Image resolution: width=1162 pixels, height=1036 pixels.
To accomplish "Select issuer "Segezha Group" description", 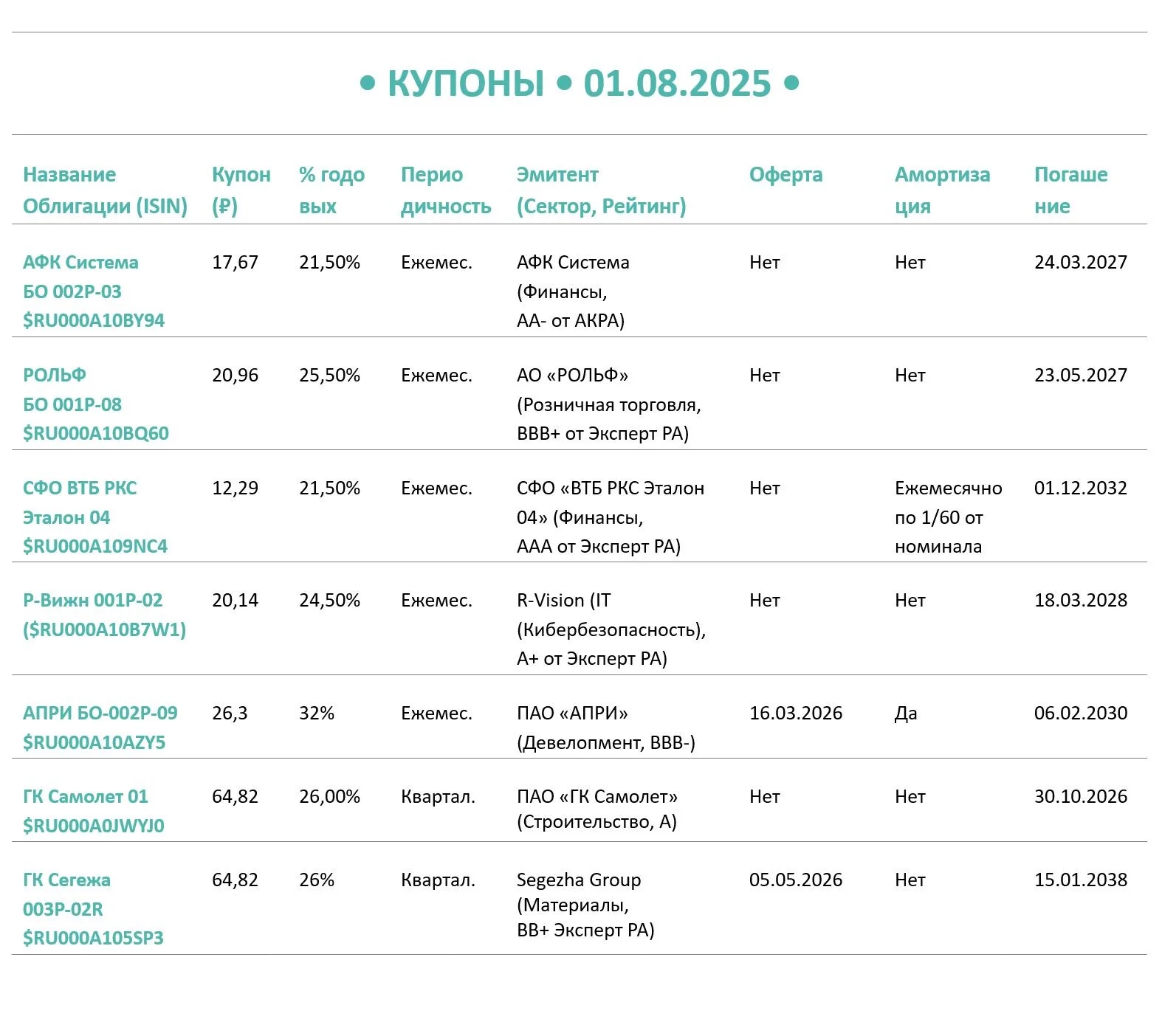I will click(x=585, y=905).
